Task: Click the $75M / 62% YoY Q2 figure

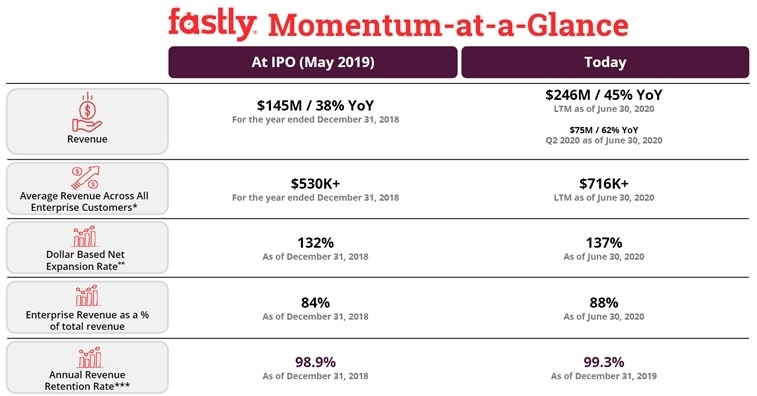Action: coord(604,130)
